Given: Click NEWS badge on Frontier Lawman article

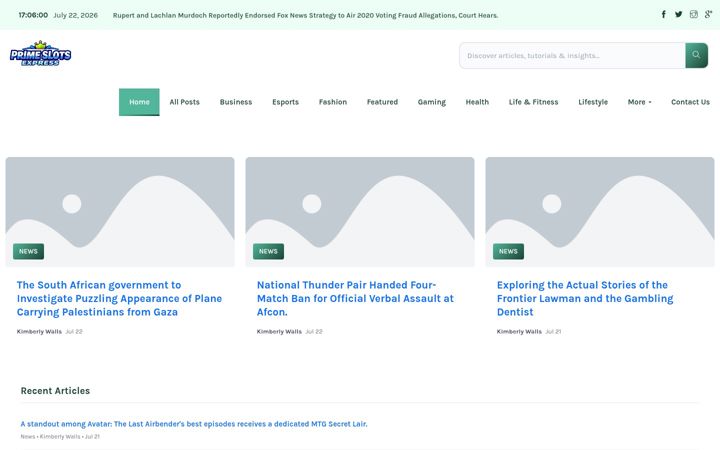Looking at the screenshot, I should 508,251.
